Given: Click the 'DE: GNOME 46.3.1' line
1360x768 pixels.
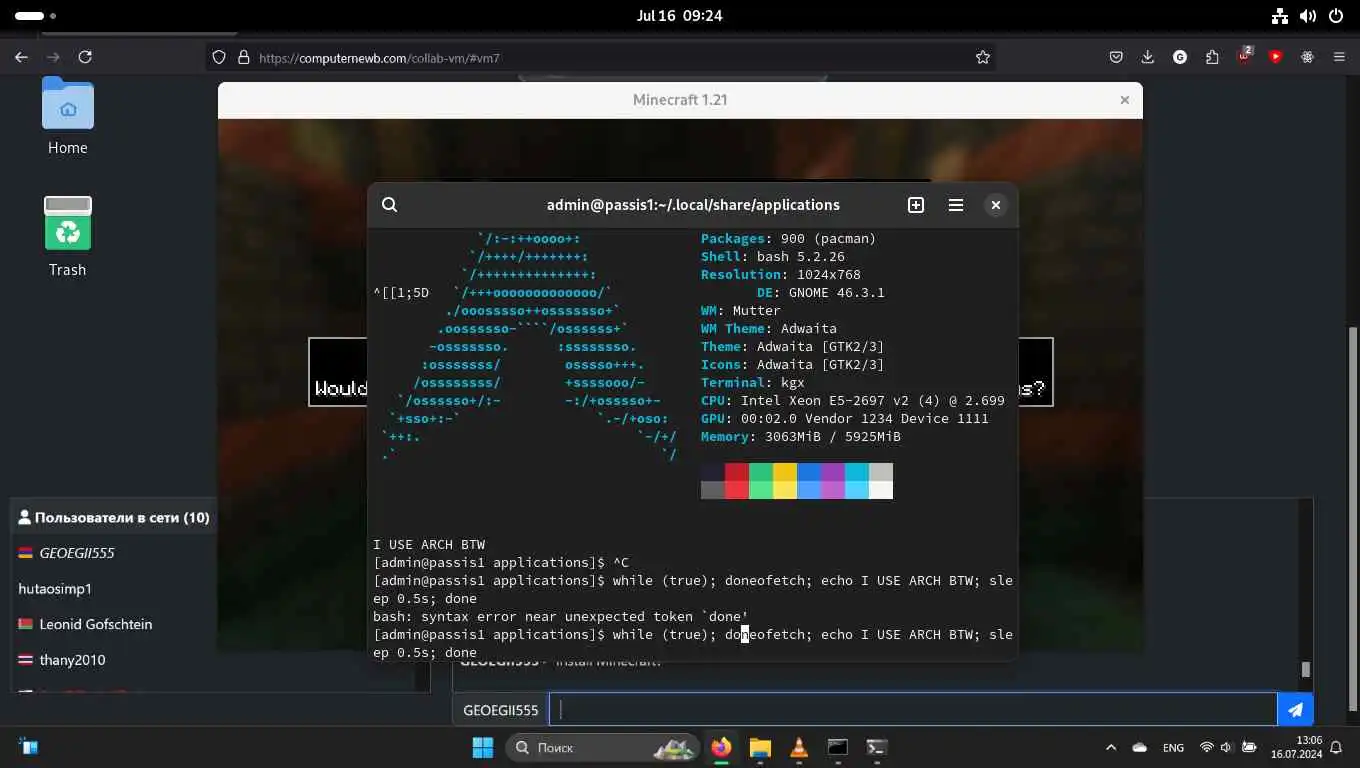Looking at the screenshot, I should click(820, 293).
